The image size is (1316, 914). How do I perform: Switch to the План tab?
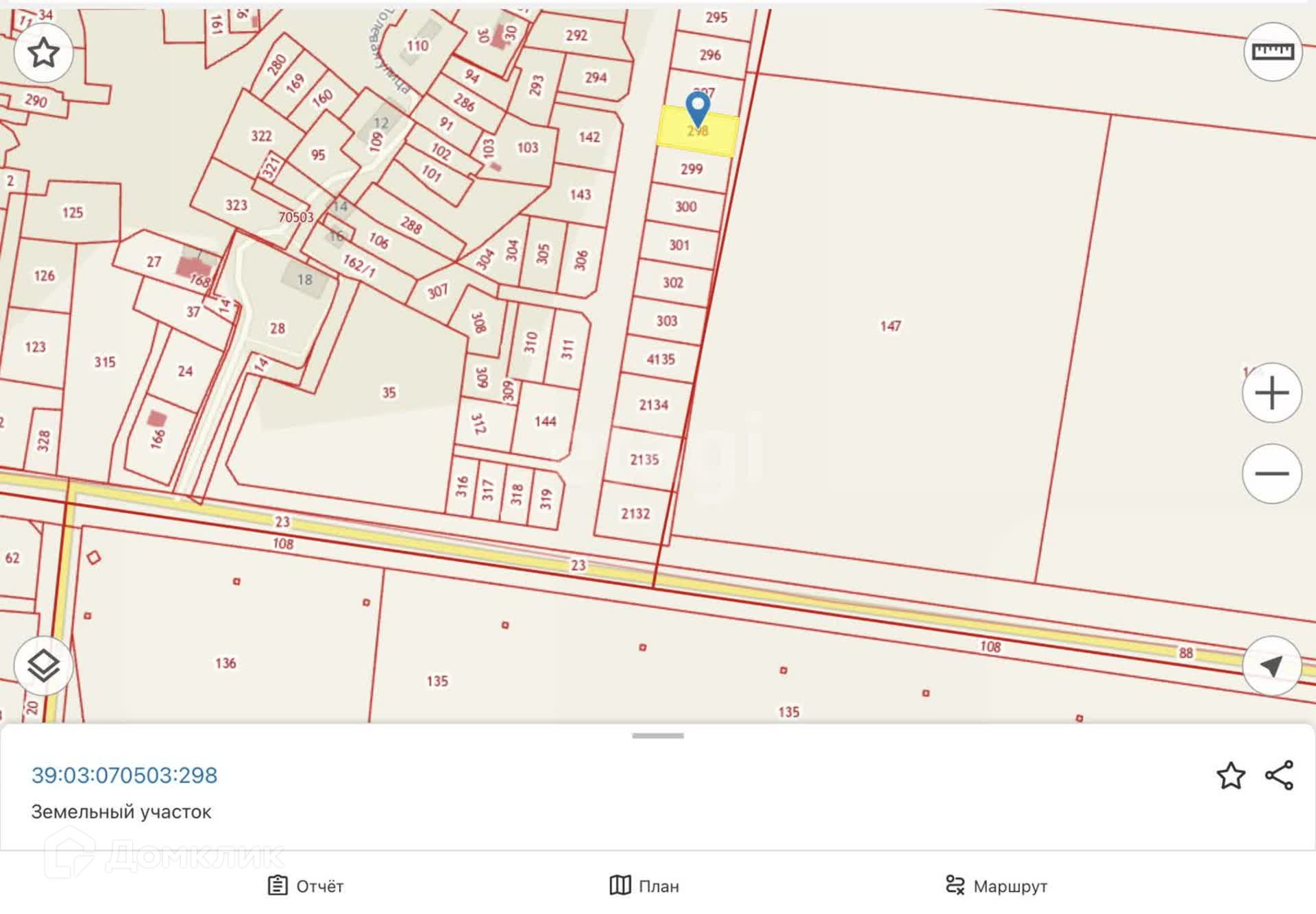[644, 886]
